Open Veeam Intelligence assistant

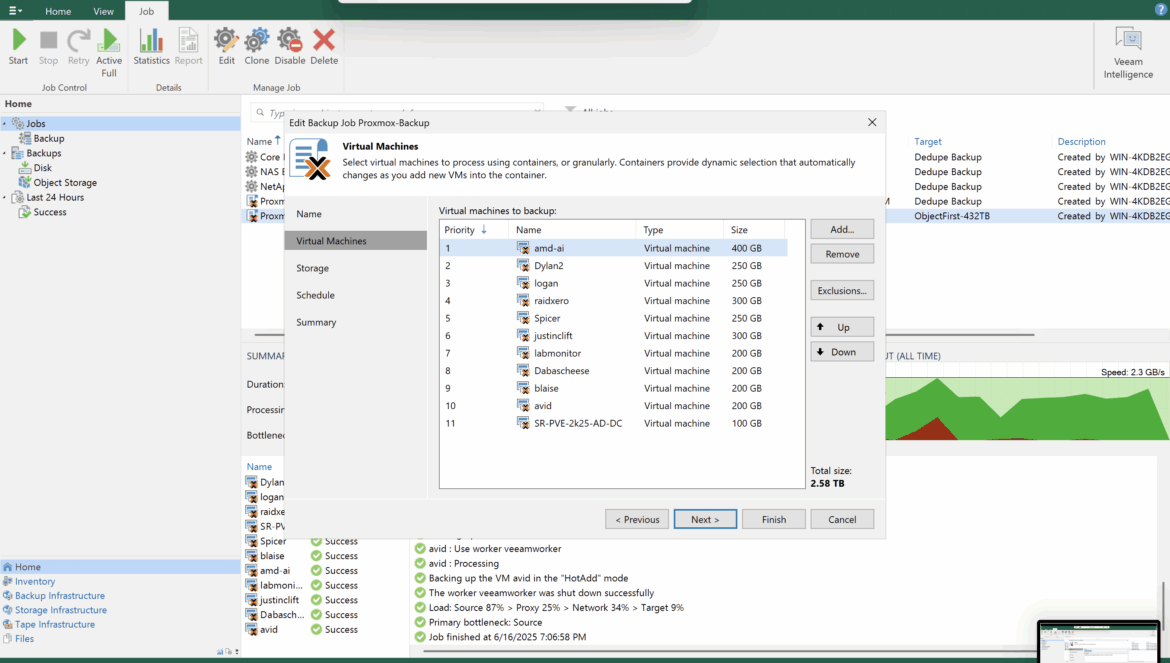click(x=1128, y=52)
